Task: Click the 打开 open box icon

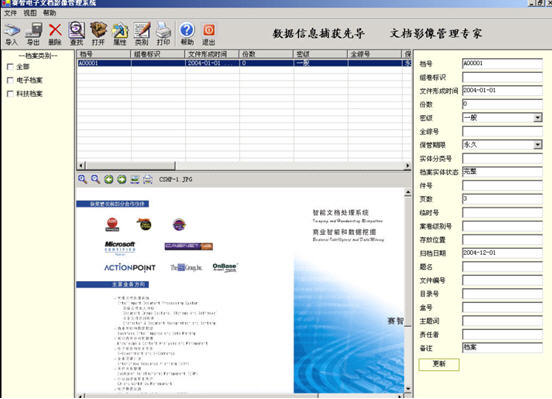Action: pyautogui.click(x=98, y=34)
